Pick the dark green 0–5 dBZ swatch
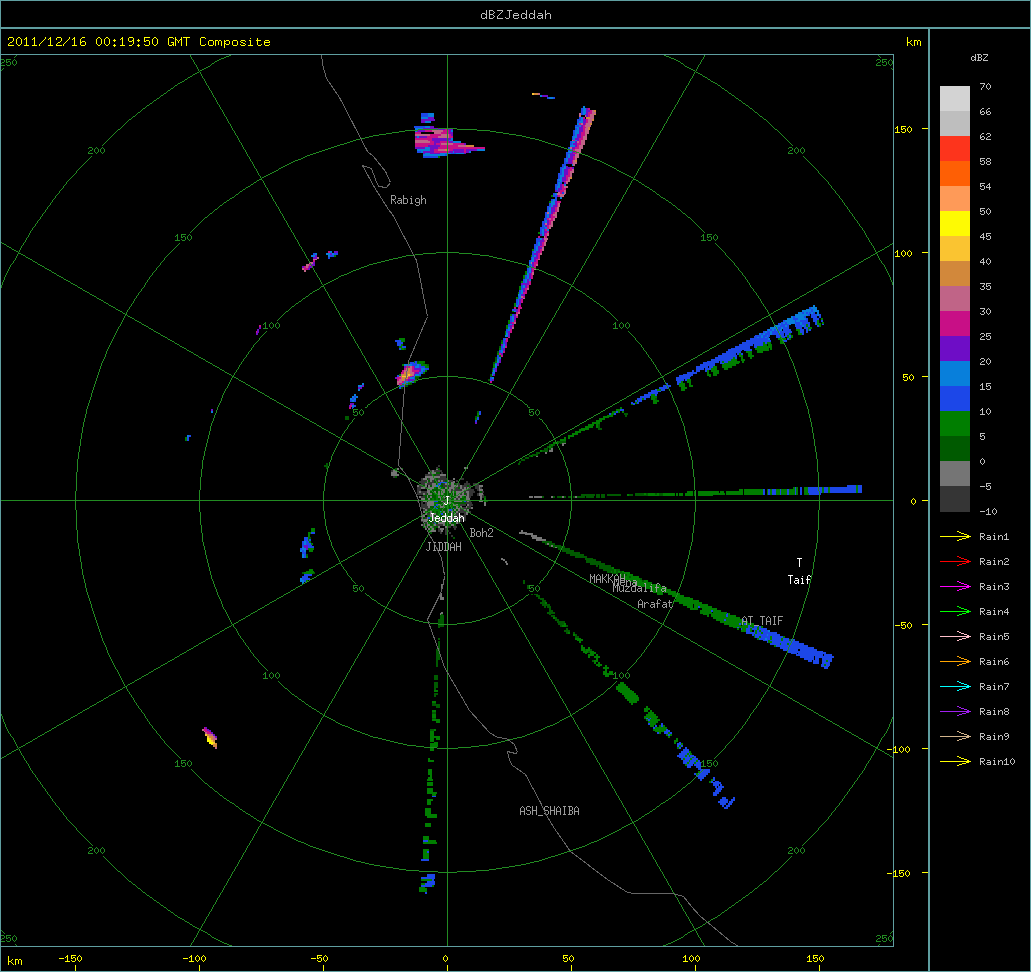The image size is (1031, 972). point(955,449)
